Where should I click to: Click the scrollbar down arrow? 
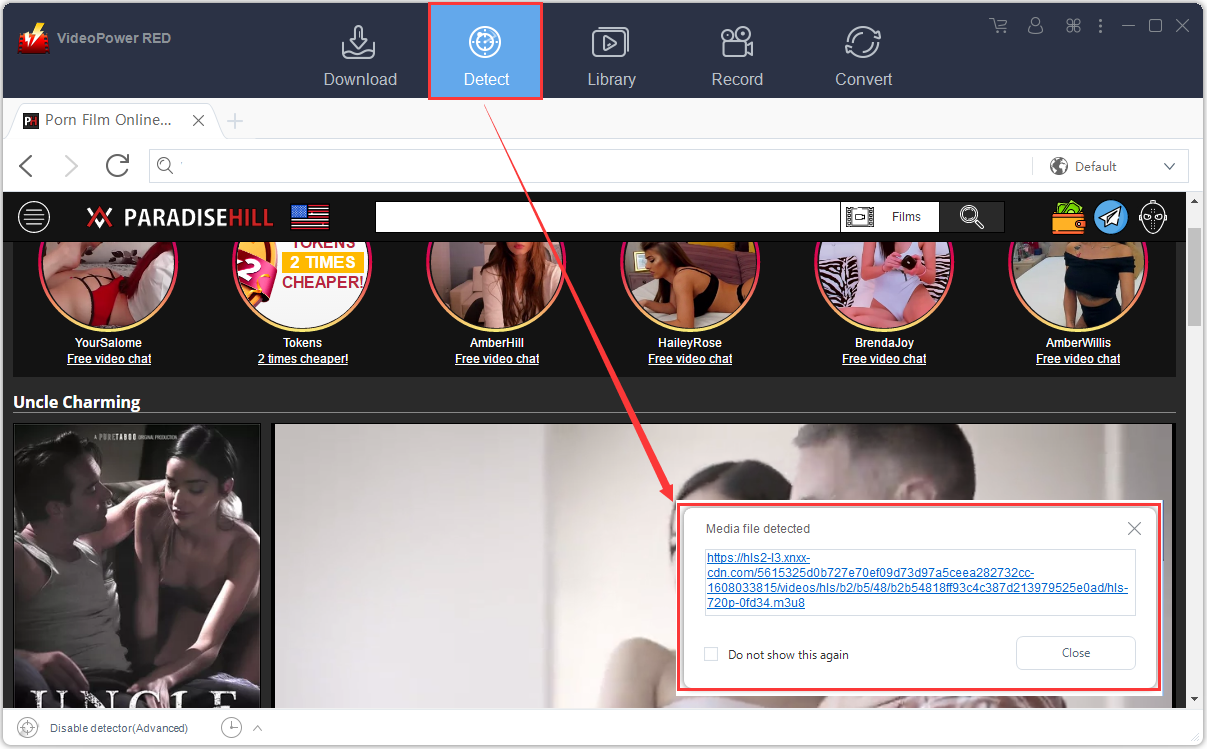tap(1194, 699)
